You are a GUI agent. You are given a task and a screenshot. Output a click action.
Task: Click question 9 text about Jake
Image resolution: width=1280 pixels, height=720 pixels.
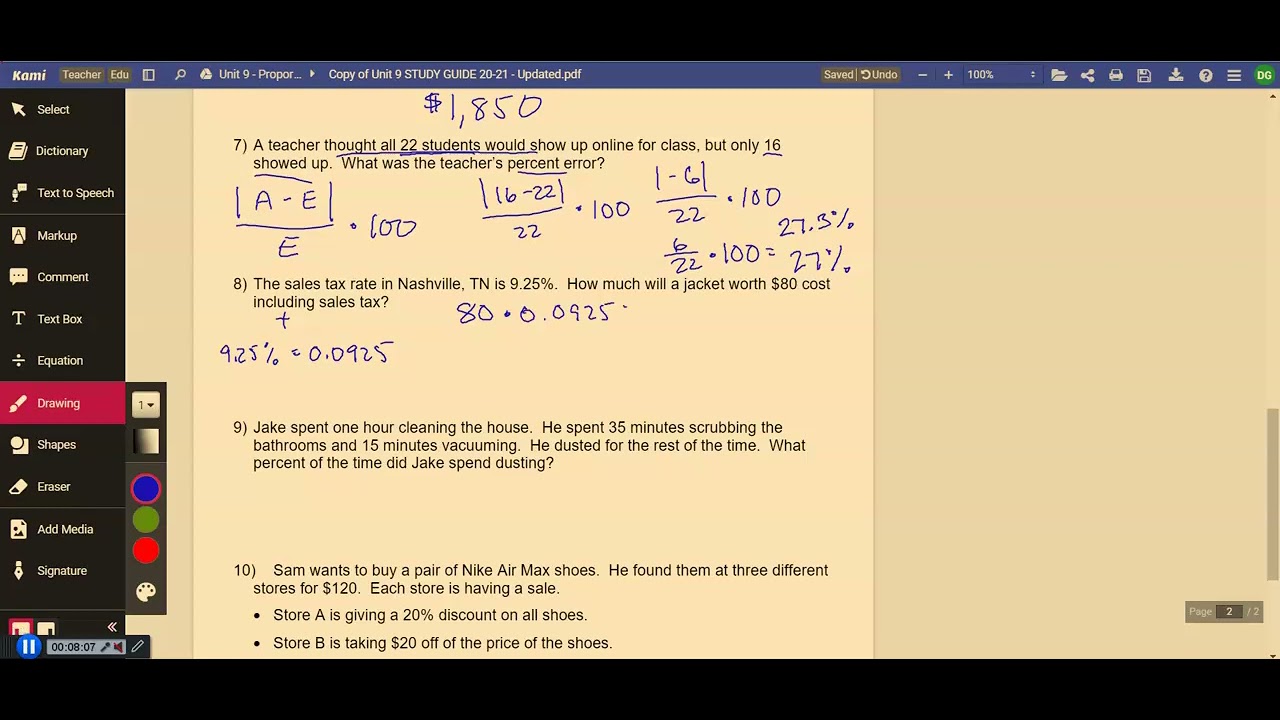(x=529, y=445)
